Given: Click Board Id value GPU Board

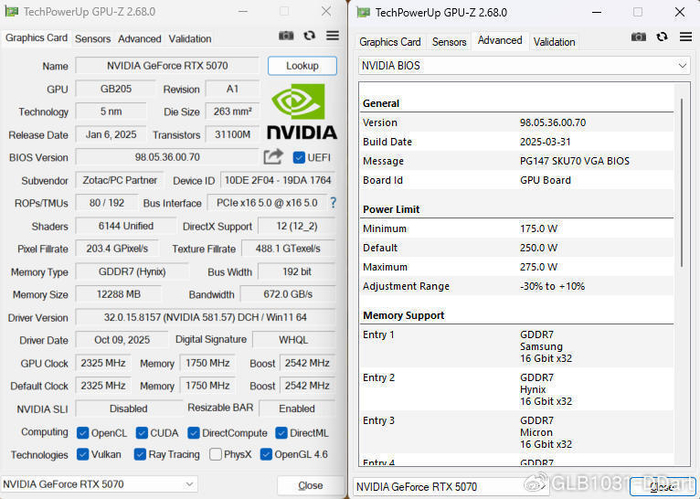Looking at the screenshot, I should coord(545,180).
